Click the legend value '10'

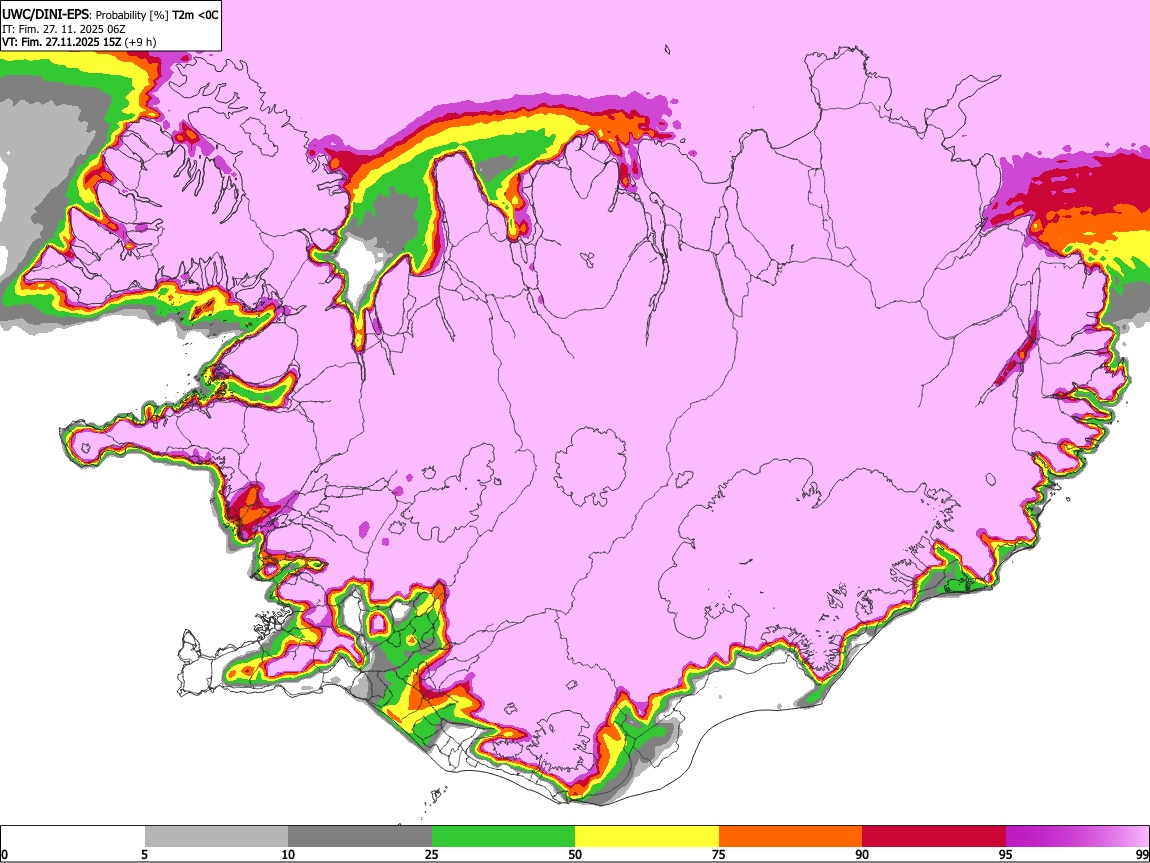[x=288, y=854]
